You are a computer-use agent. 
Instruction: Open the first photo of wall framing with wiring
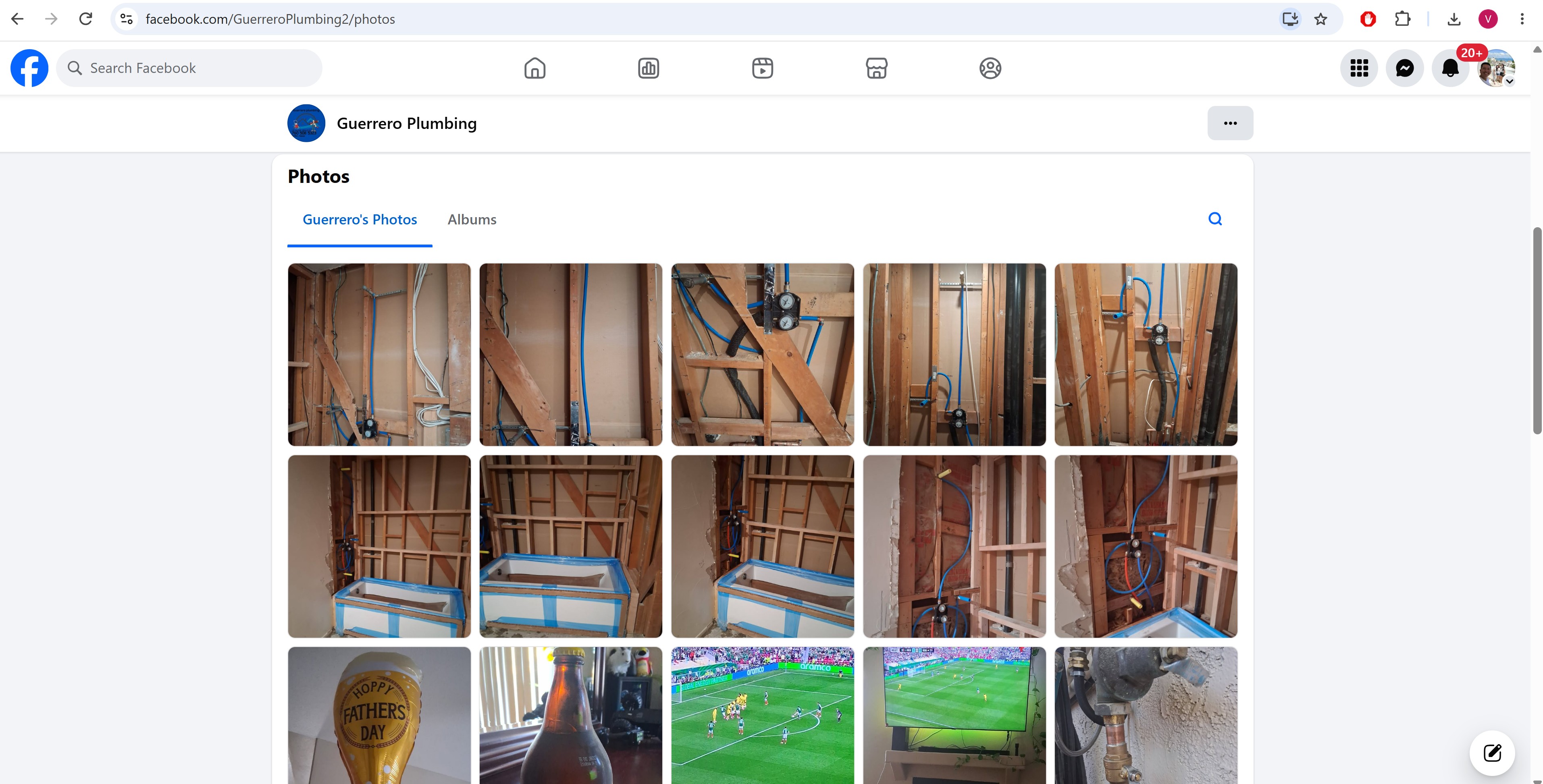point(379,354)
